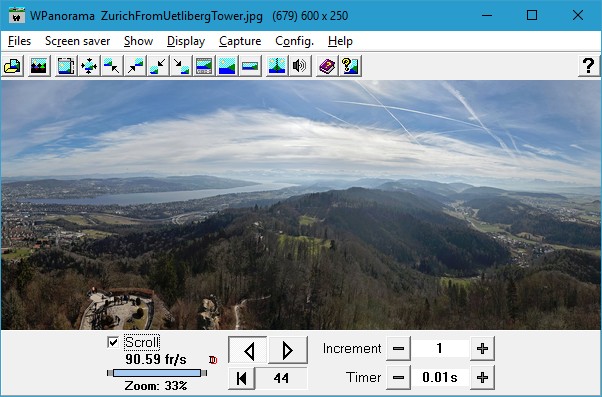Viewport: 602px width, 397px height.
Task: Click the blue zoom slider bar
Action: click(x=157, y=373)
